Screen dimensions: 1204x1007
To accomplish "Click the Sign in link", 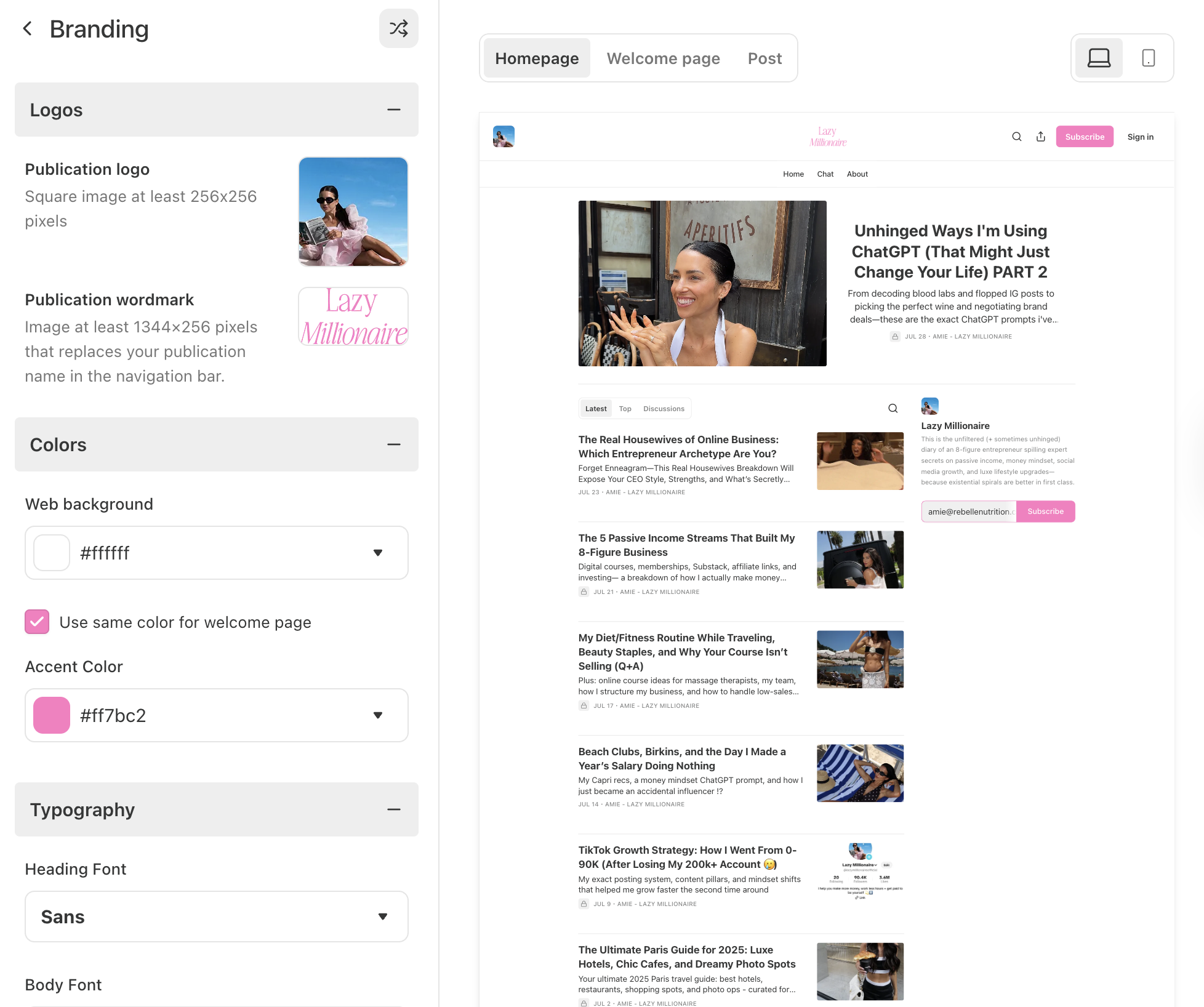I will tap(1141, 137).
